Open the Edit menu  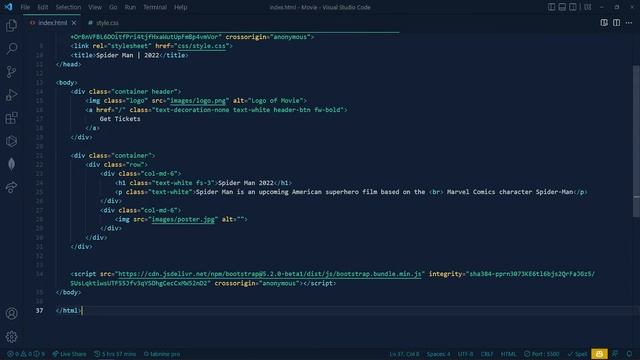click(x=42, y=7)
